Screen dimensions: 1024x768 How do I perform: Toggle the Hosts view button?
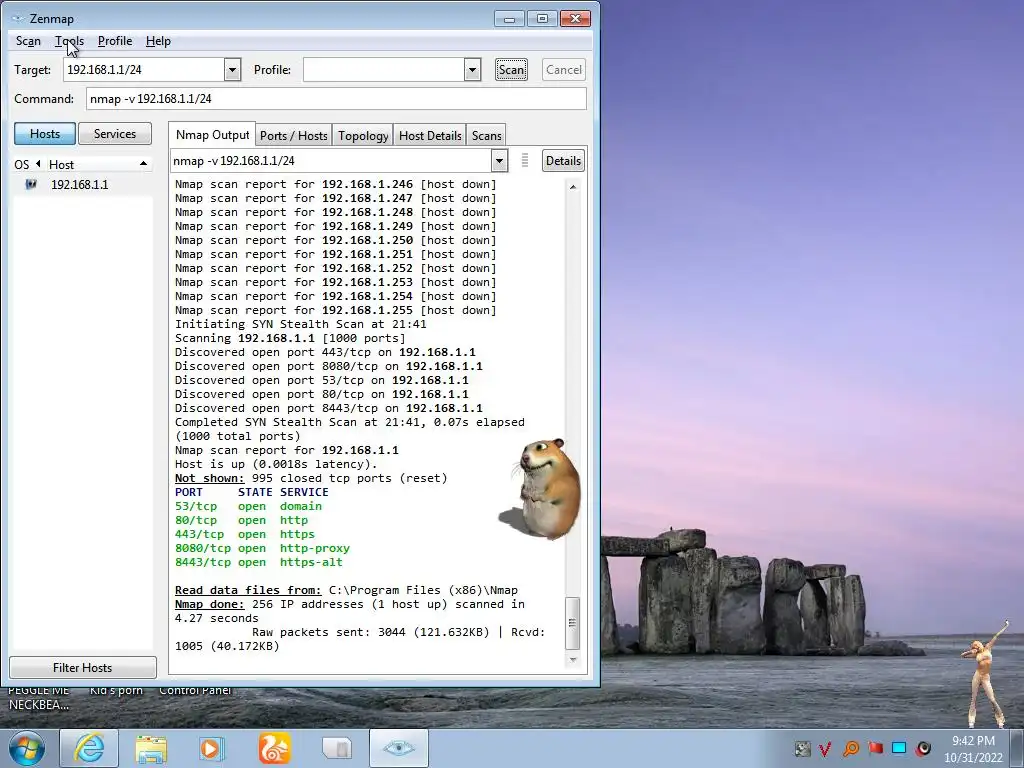(45, 134)
